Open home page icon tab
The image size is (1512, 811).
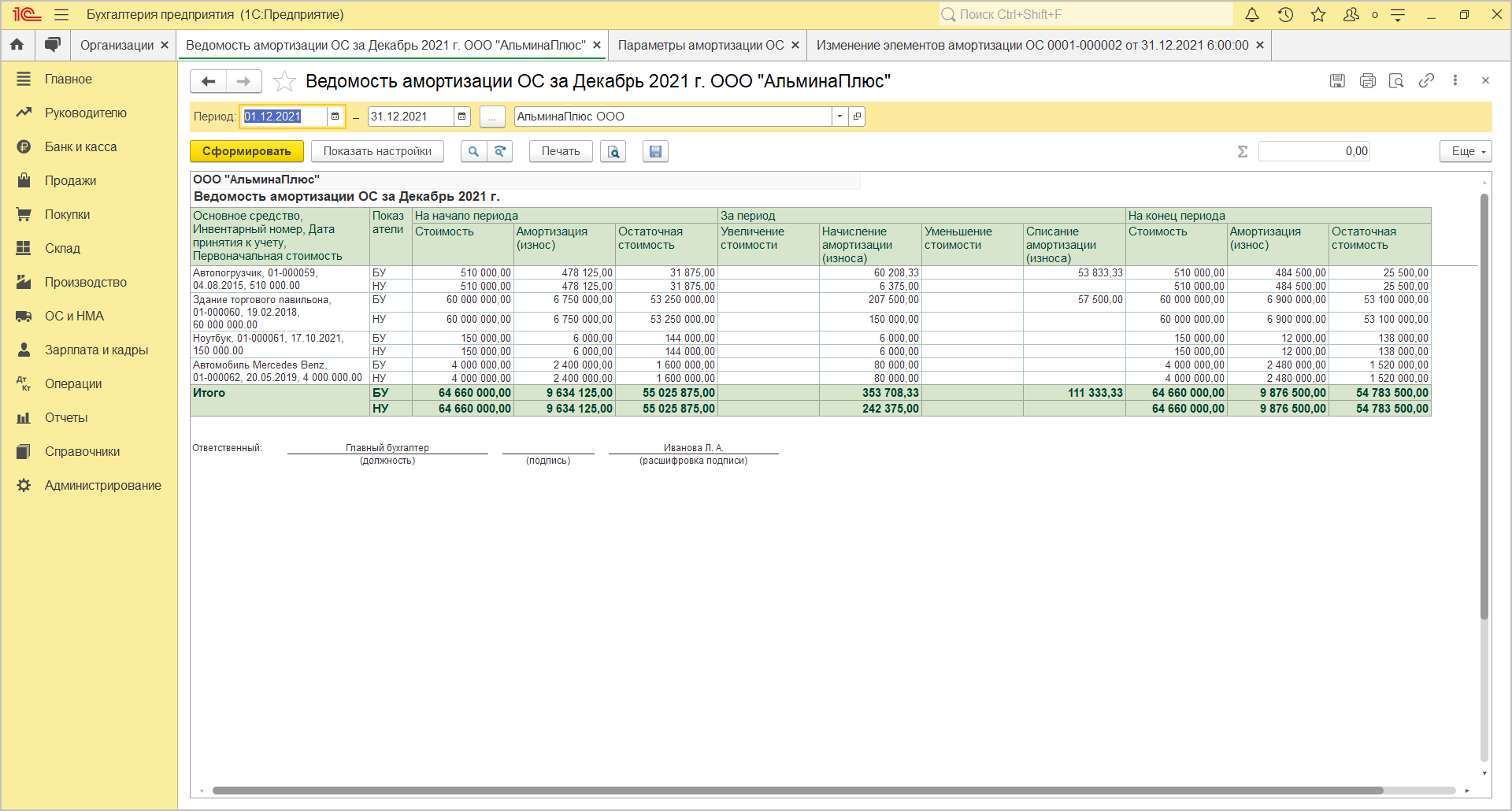17,45
